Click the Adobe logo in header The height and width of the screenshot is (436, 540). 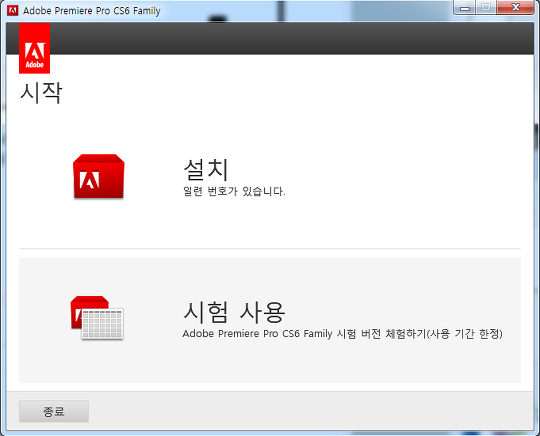coord(34,48)
